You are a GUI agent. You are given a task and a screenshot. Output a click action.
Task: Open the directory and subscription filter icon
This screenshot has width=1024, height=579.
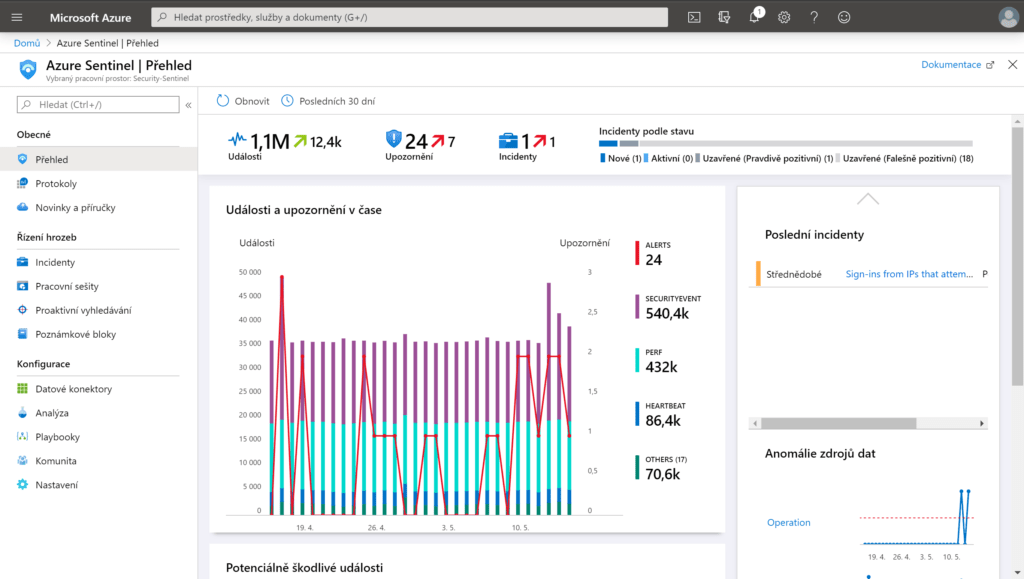pyautogui.click(x=724, y=18)
